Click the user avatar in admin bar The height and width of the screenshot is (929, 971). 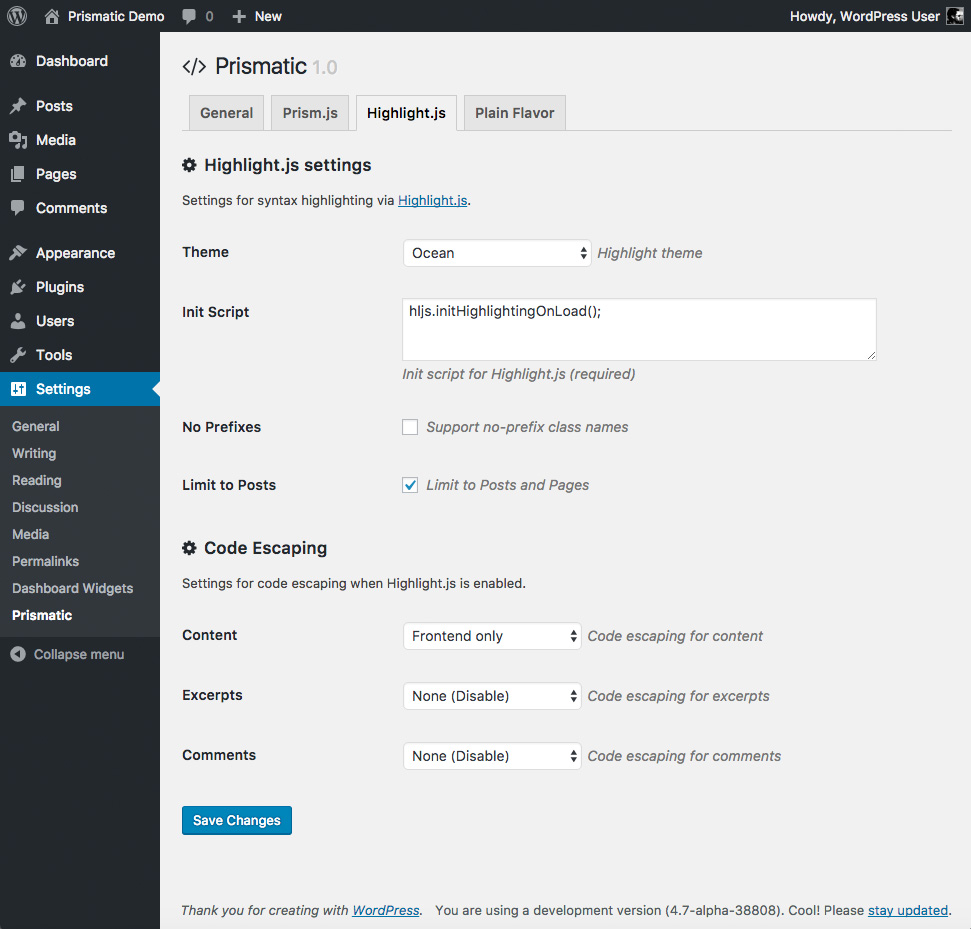[x=954, y=16]
